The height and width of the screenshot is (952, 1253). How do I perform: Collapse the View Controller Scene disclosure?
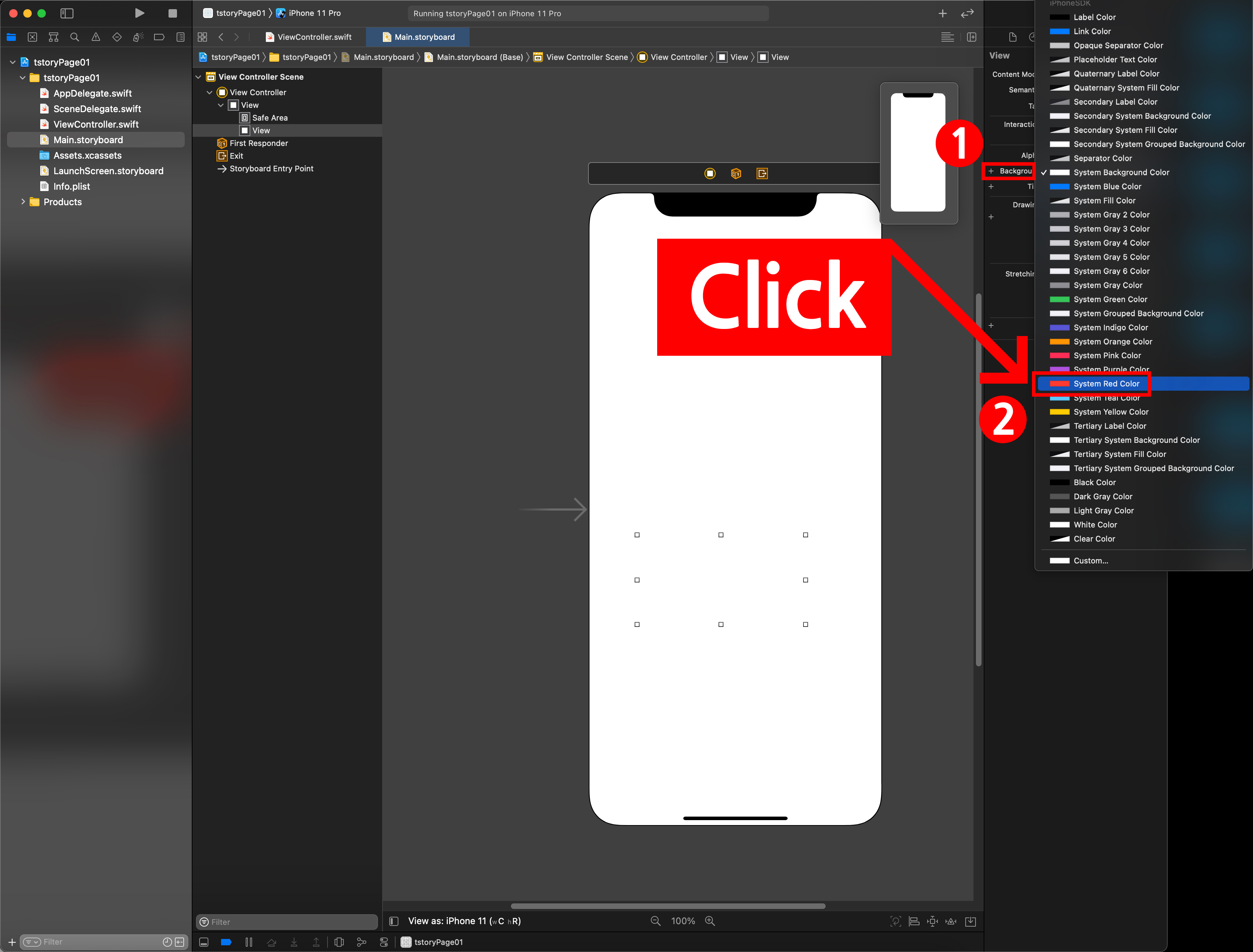198,77
